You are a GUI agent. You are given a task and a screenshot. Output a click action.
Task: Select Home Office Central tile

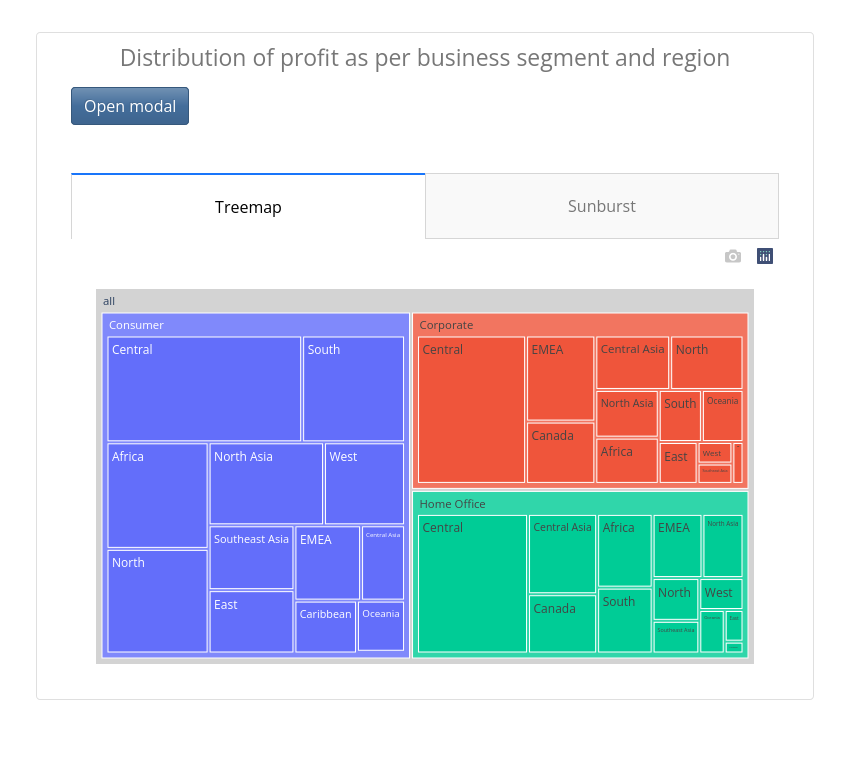coord(472,583)
